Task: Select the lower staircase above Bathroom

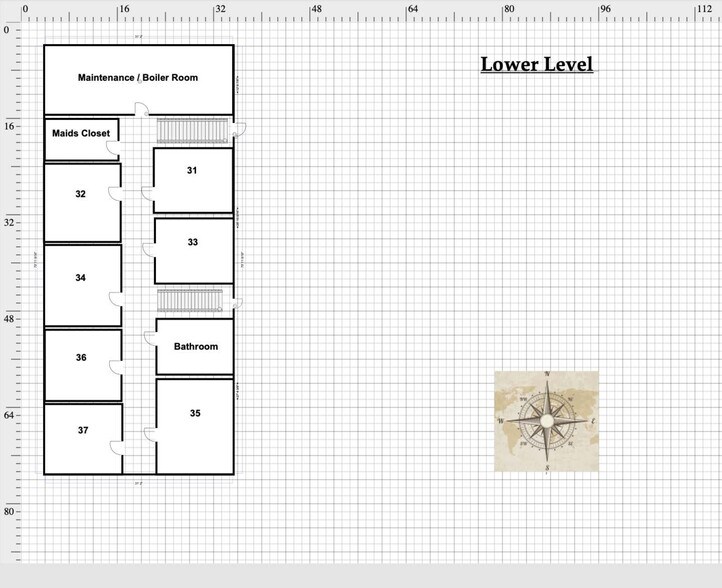Action: point(189,301)
